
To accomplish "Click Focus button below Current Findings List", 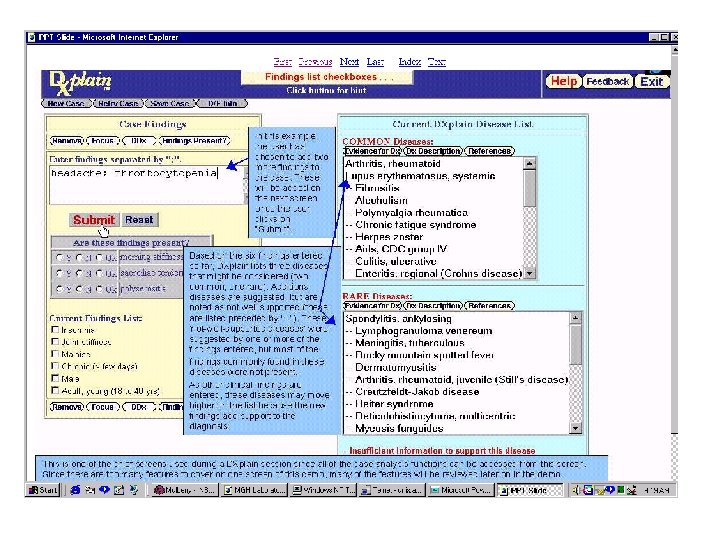I will [103, 407].
